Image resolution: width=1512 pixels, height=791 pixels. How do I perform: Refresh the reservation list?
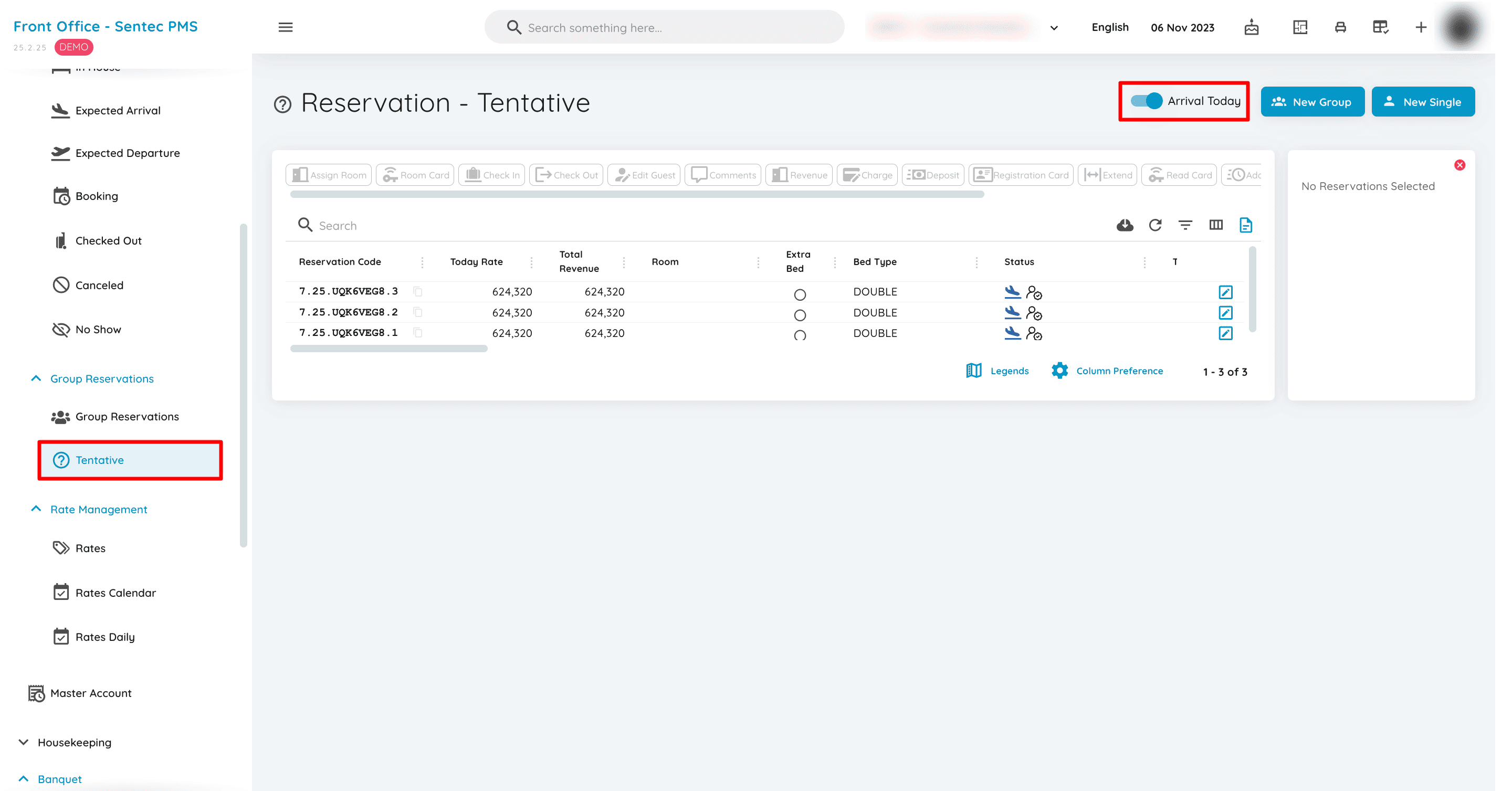click(x=1155, y=225)
